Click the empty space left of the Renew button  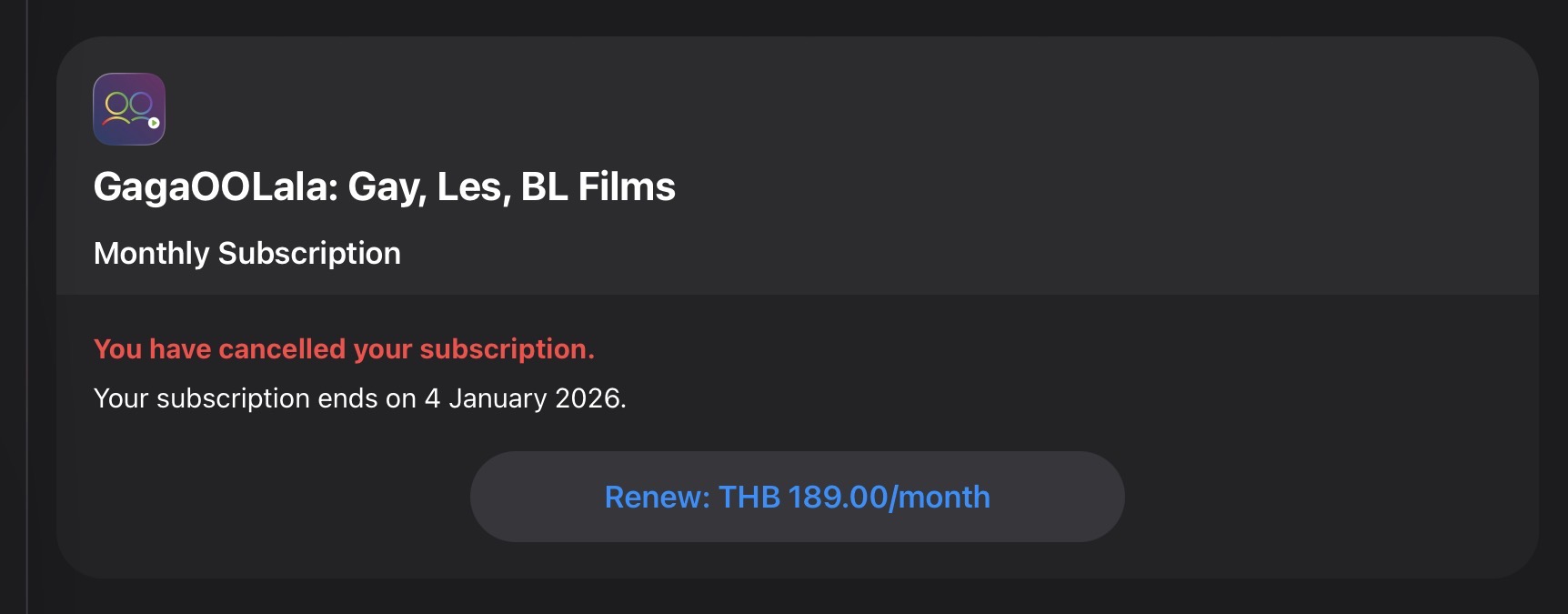pyautogui.click(x=273, y=498)
